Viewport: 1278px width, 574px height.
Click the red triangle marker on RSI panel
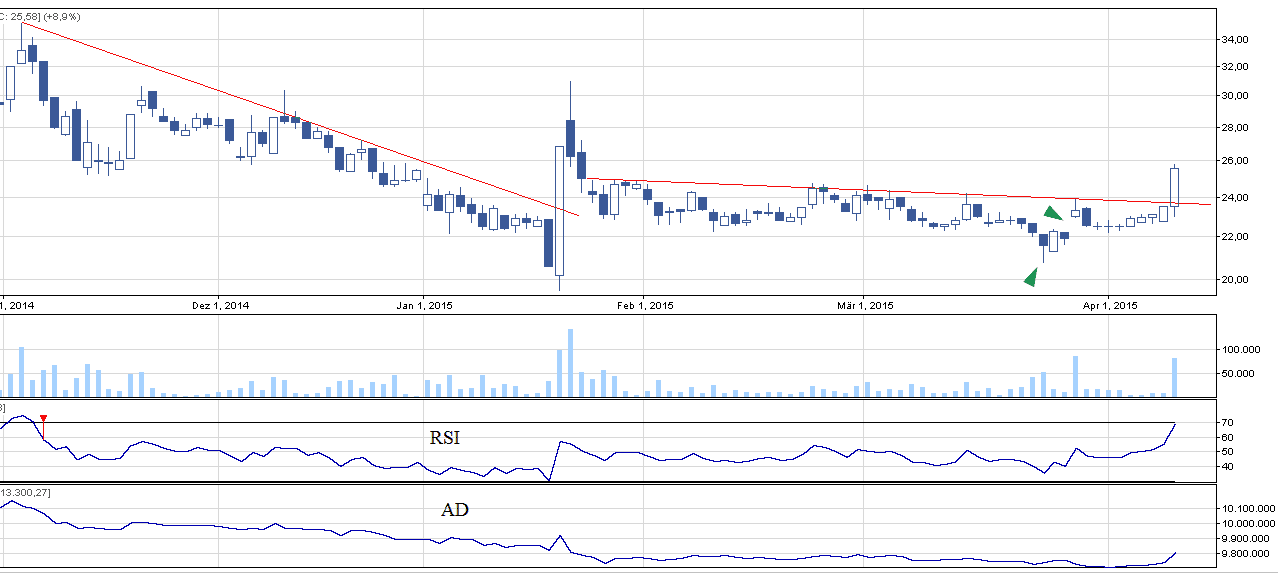[x=43, y=418]
